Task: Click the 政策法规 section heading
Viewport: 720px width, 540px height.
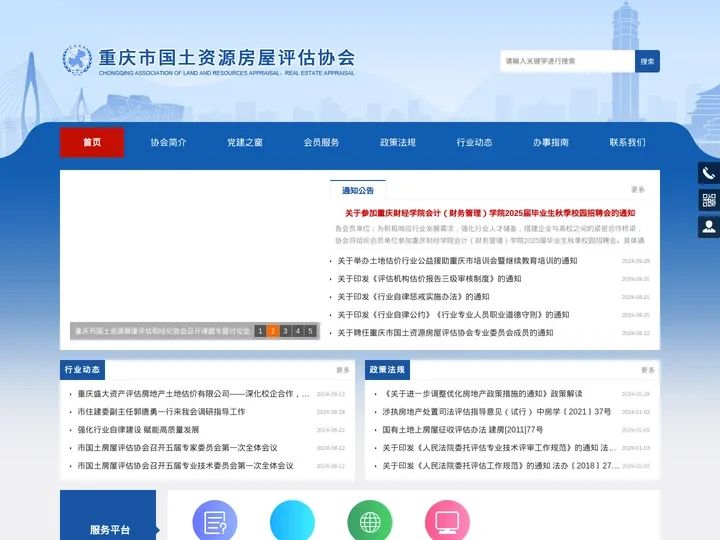Action: click(x=387, y=370)
